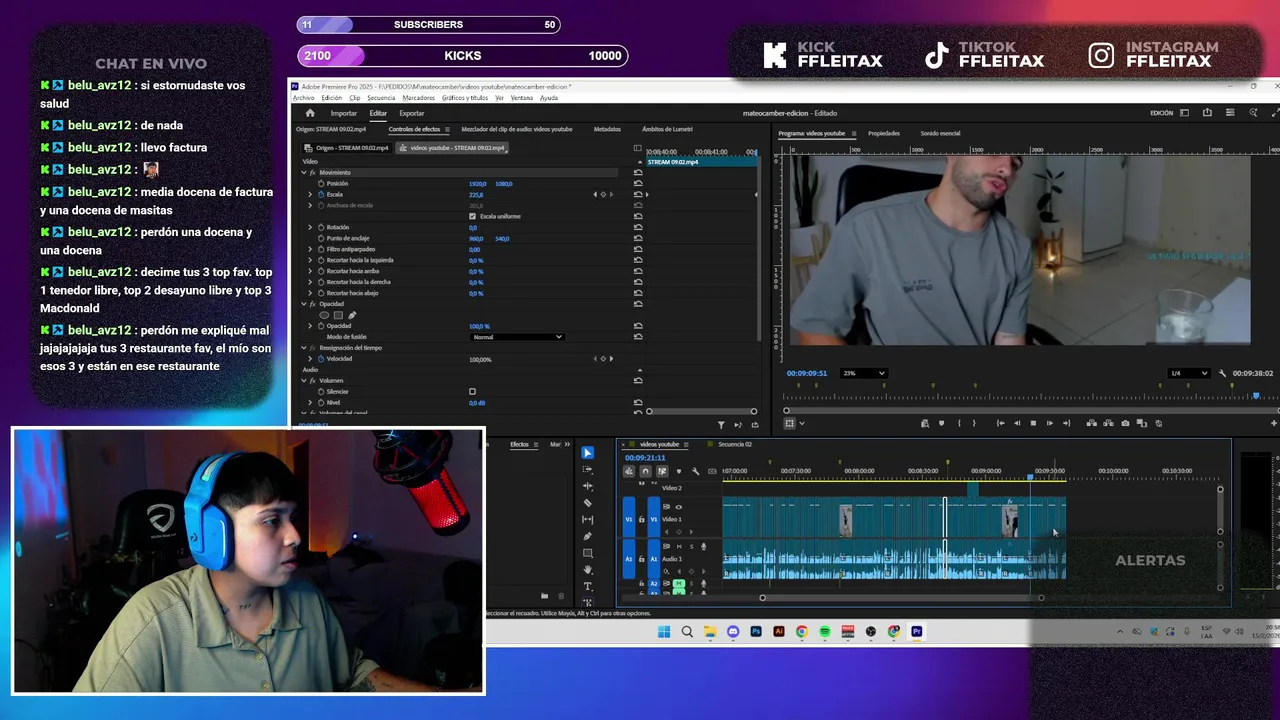Open timeline display settings wrench
The image size is (1280, 720).
(x=696, y=471)
